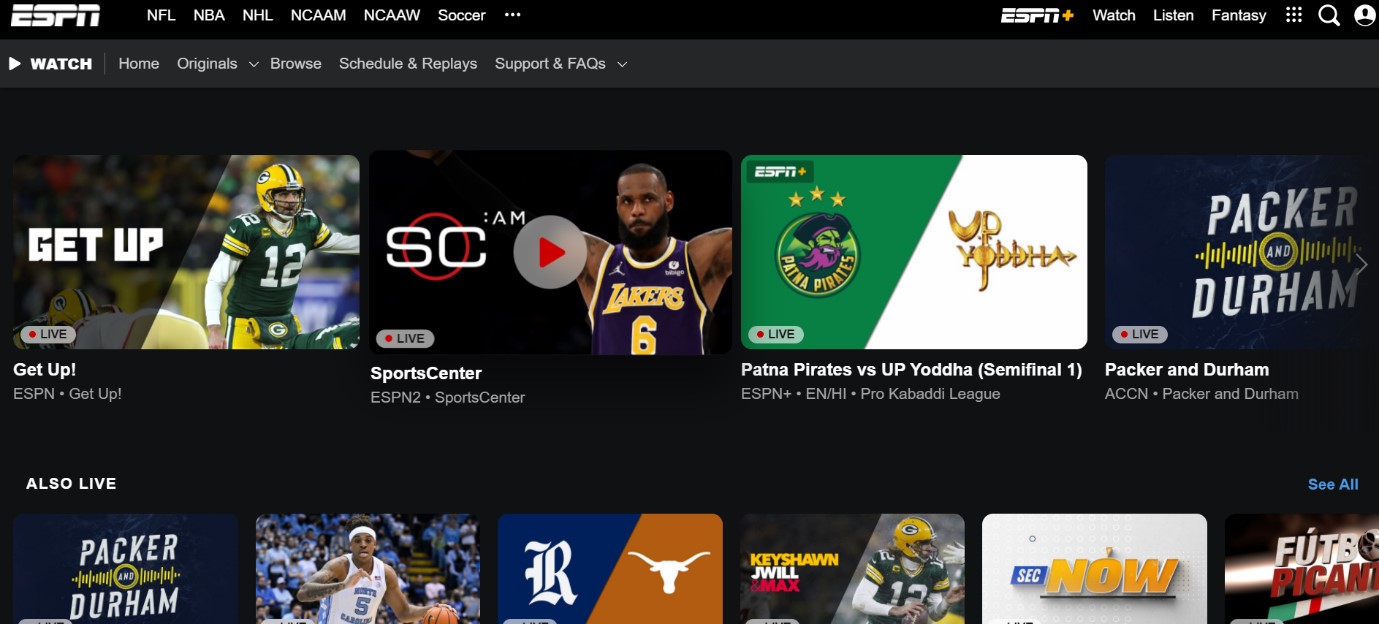Screen dimensions: 1379x624
Task: Open the NBA menu
Action: tap(209, 15)
